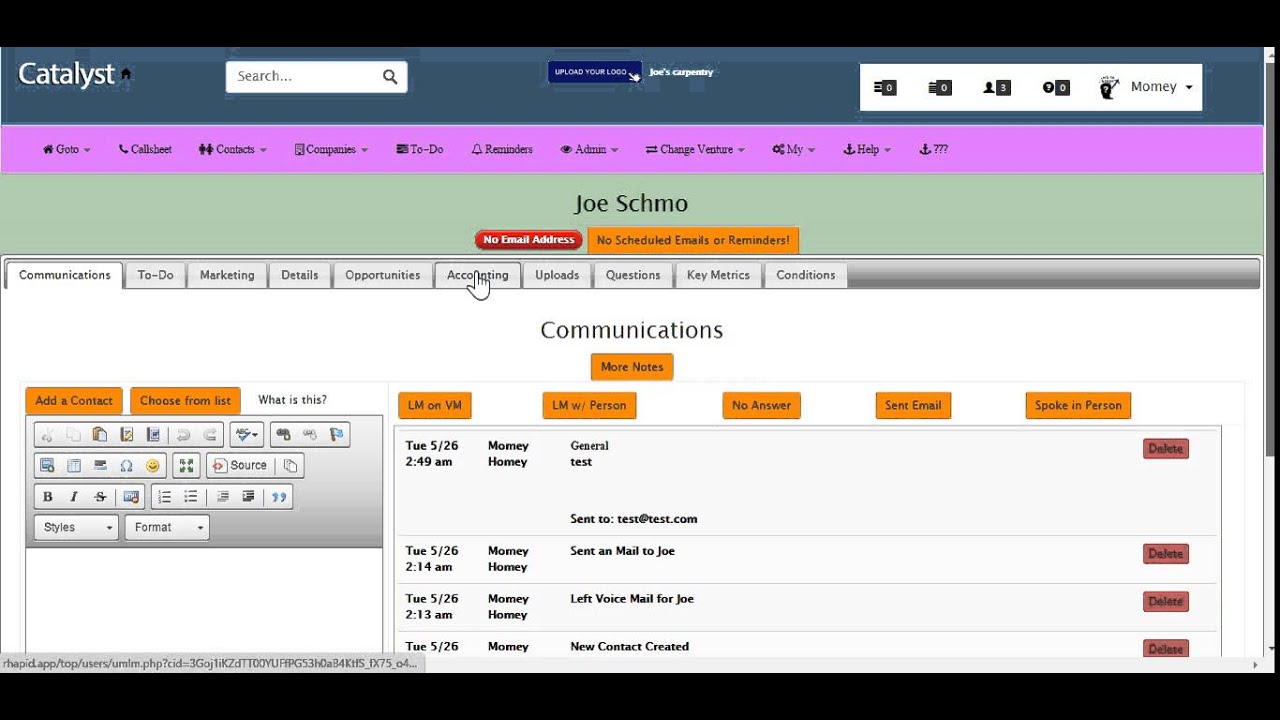Insert an anchor with the flag icon

tap(336, 435)
